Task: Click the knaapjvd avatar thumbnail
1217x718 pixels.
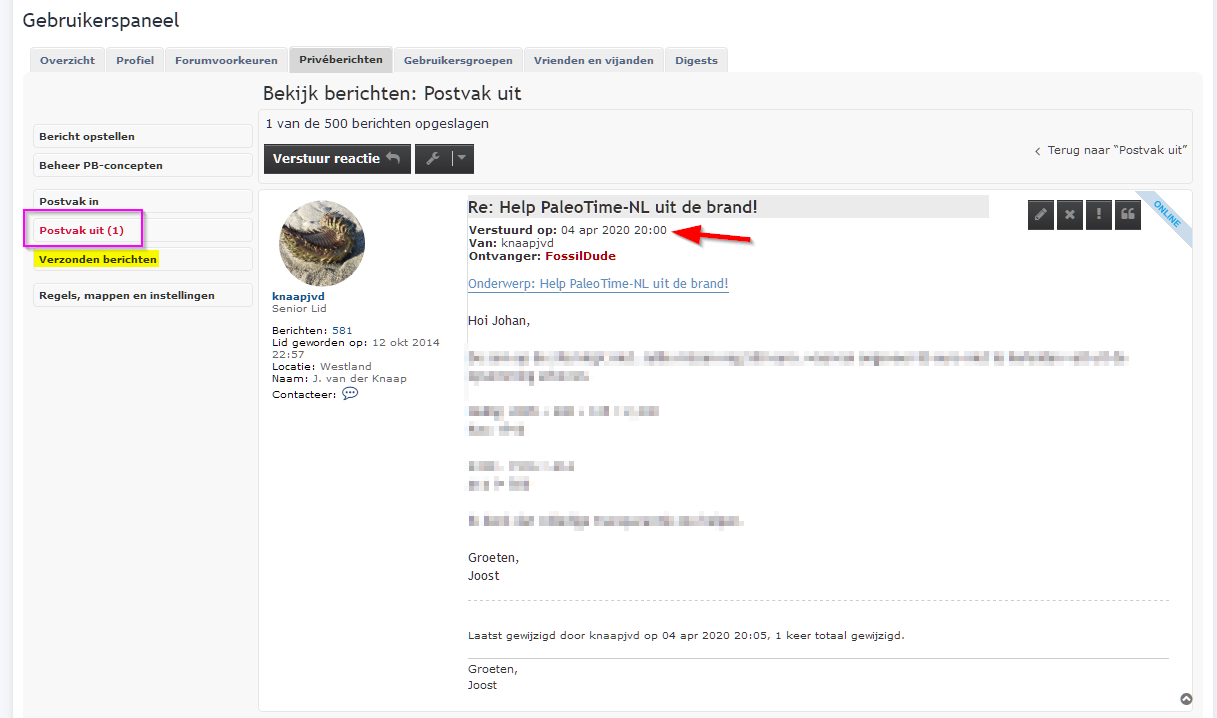Action: [322, 244]
